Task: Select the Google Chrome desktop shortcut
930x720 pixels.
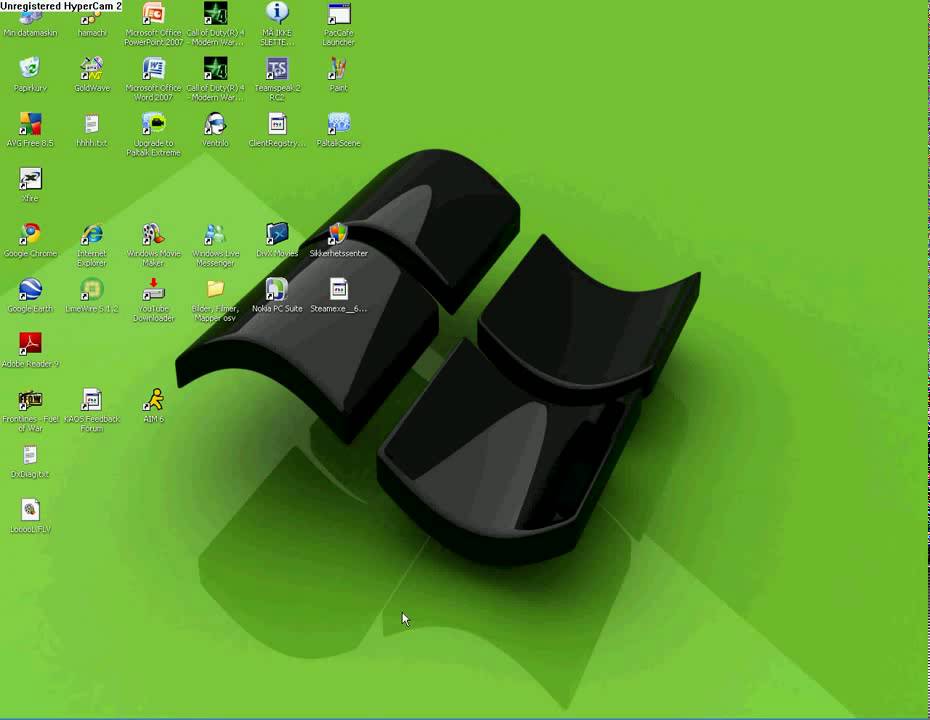Action: point(30,235)
